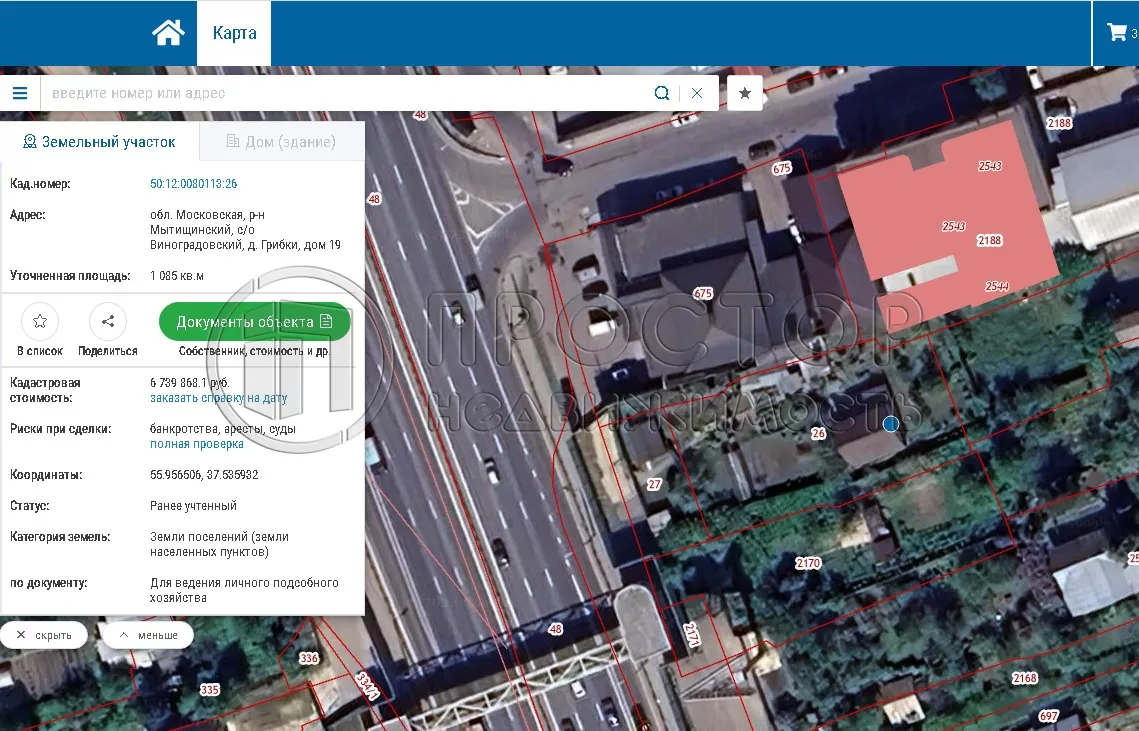Switch to Земельный участок tab
Viewport: 1139px width, 731px height.
100,142
